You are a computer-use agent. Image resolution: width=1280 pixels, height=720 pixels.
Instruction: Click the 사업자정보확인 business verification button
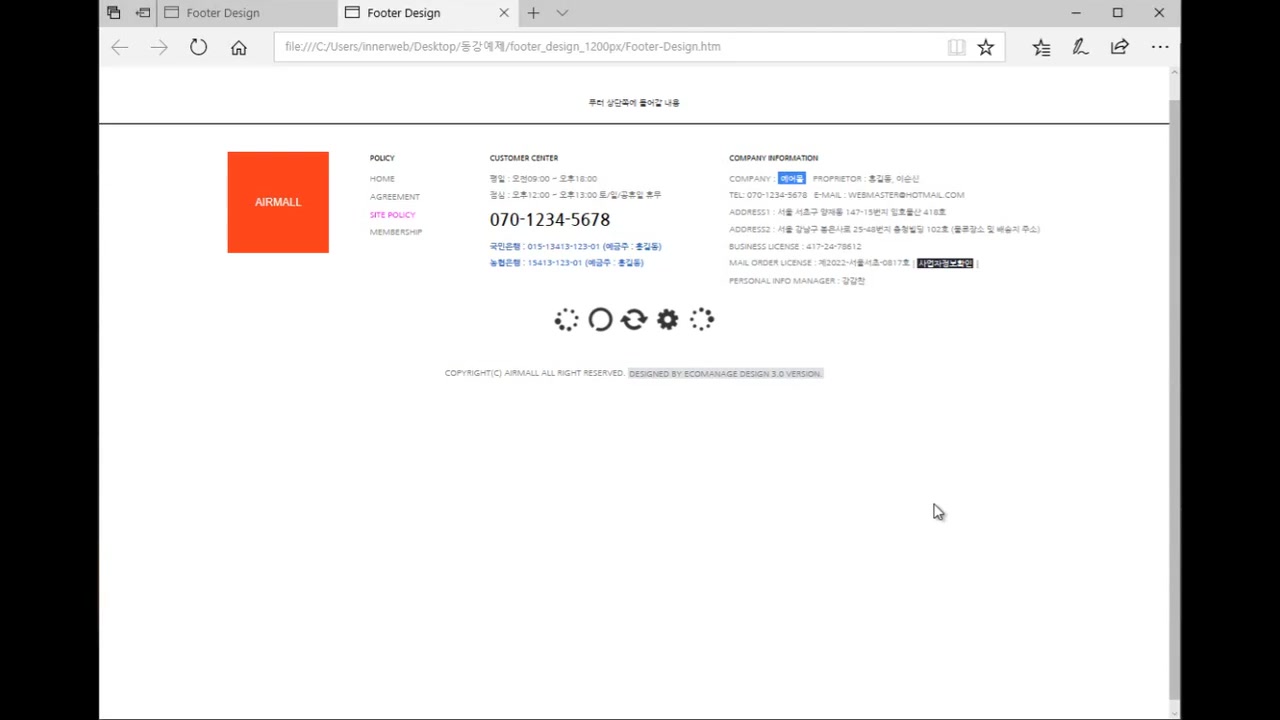(944, 262)
